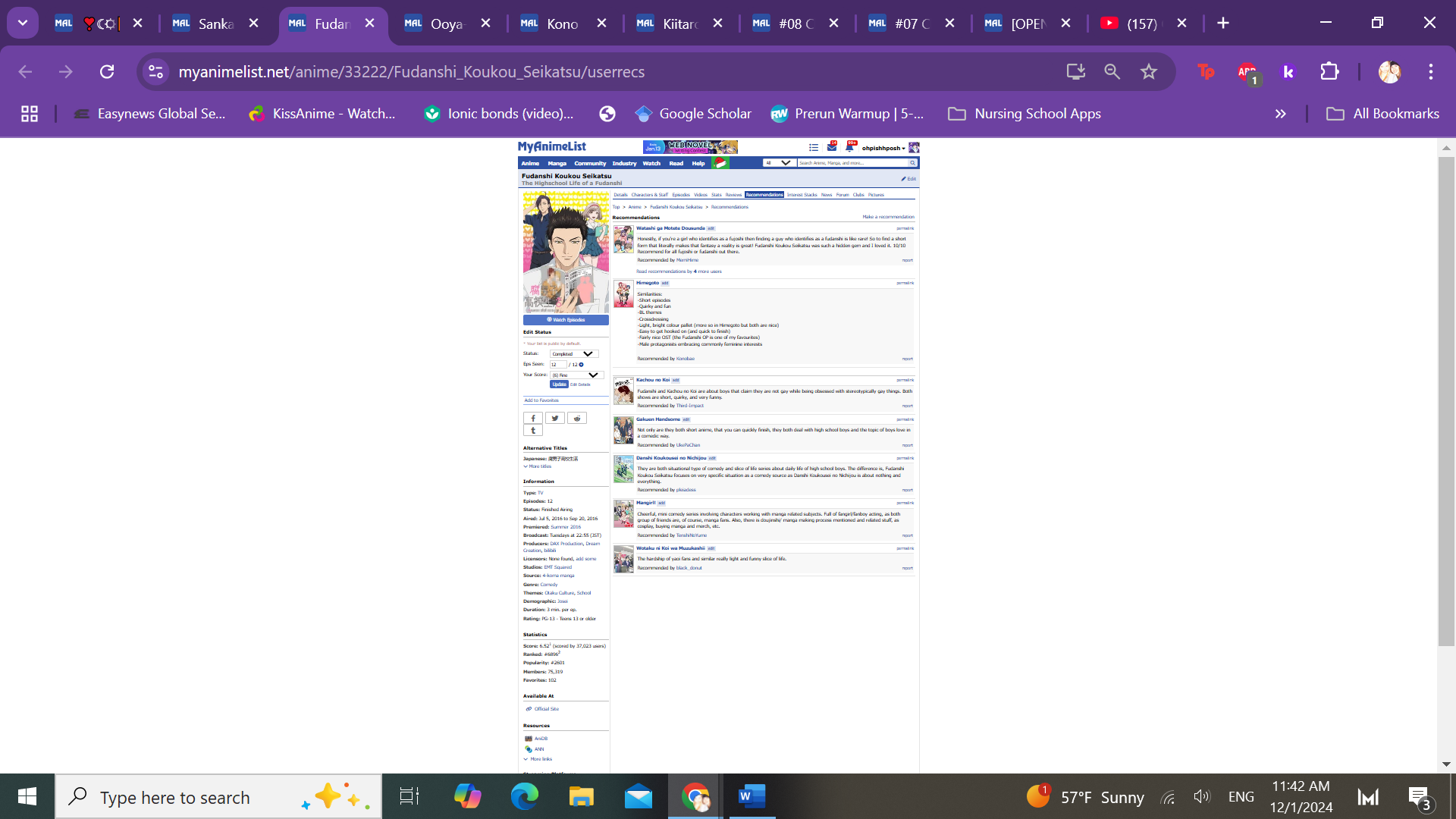The height and width of the screenshot is (819, 1456).
Task: Expand More titles under Alternative Titles
Action: [x=538, y=466]
